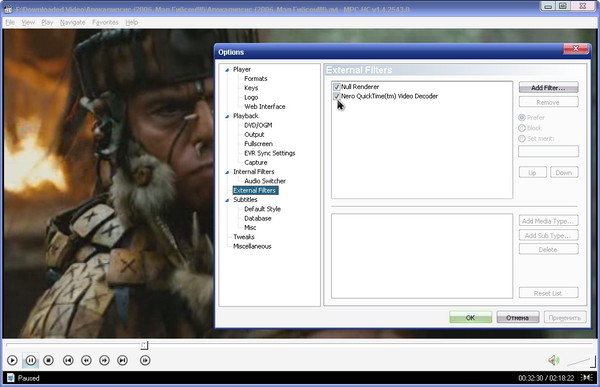This screenshot has width=600, height=387.
Task: Confirm options with the OK button
Action: pos(470,317)
